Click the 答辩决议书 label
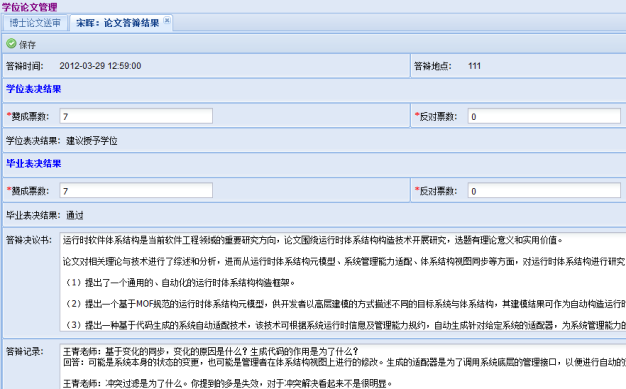Image resolution: width=626 pixels, height=389 pixels. pyautogui.click(x=29, y=240)
